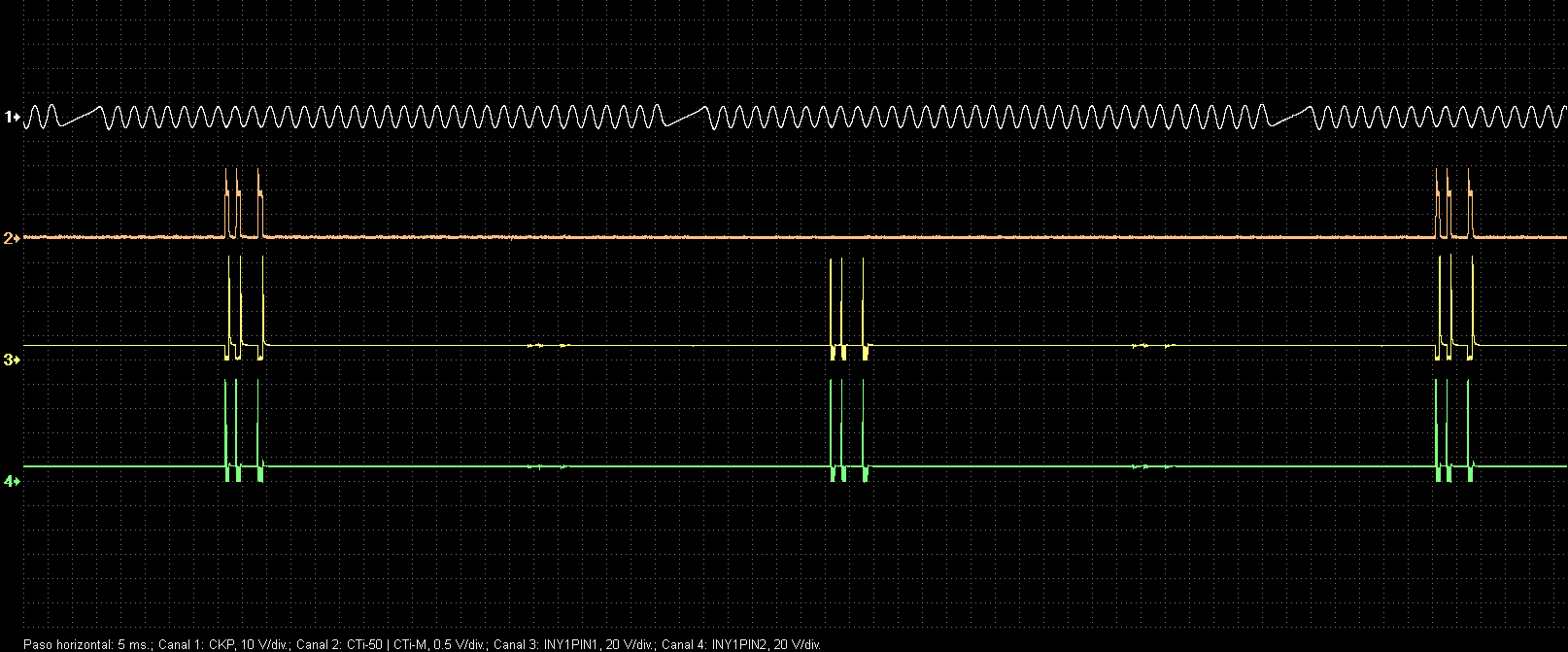This screenshot has width=1568, height=652.
Task: Click the yellow channel 3 marker
Action: tap(12, 360)
